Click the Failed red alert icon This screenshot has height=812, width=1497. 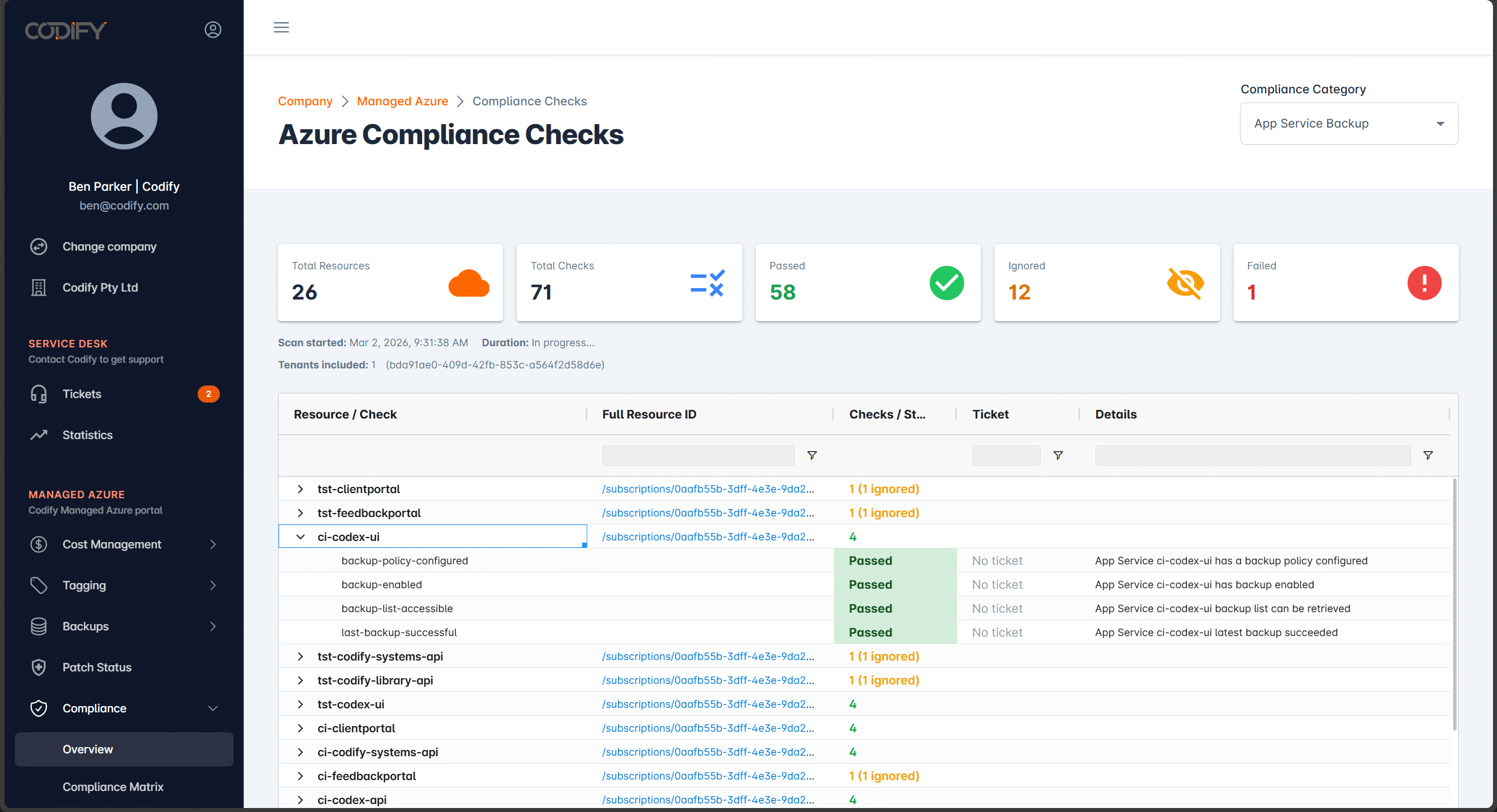(x=1424, y=283)
